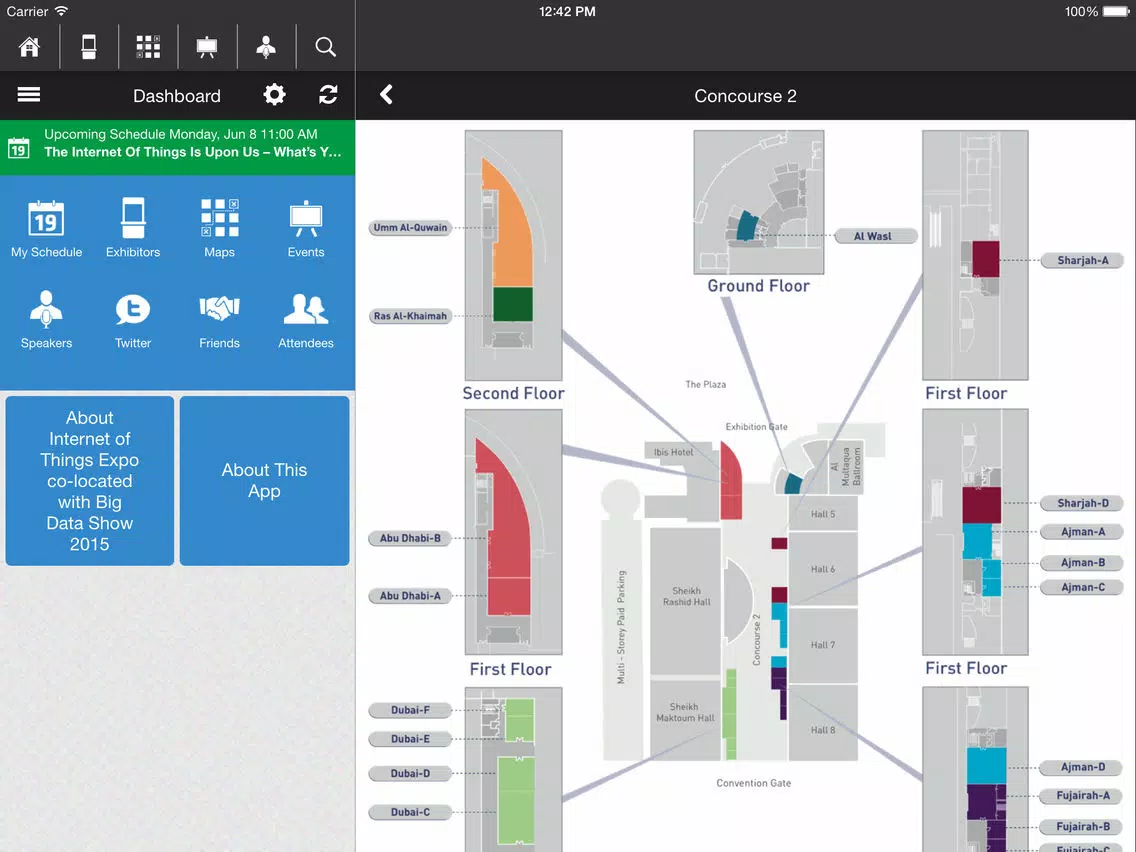Open the My Schedule calendar icon
This screenshot has width=1136, height=852.
[46, 218]
